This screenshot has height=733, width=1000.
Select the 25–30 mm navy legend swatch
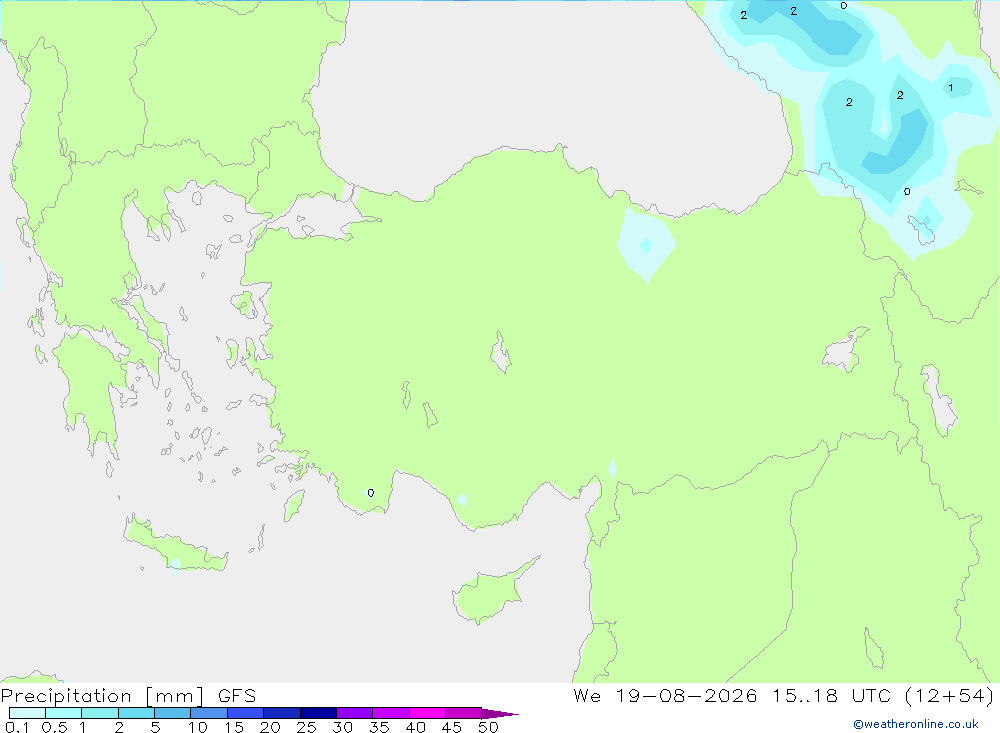318,713
